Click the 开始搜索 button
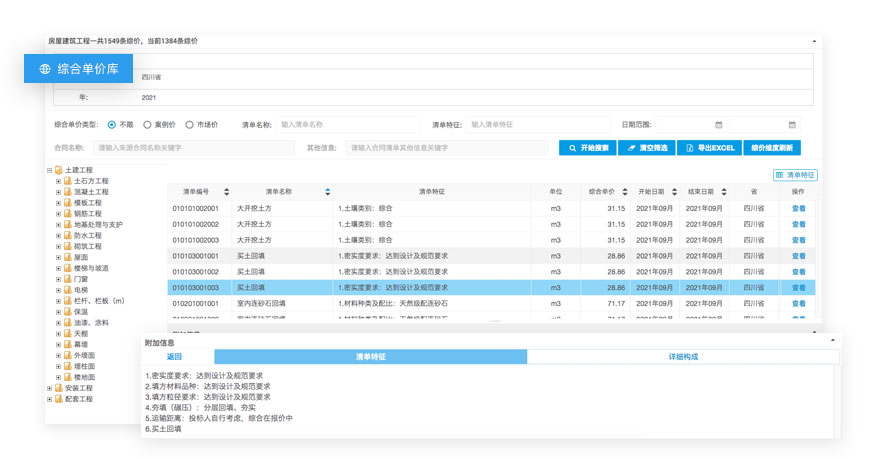Viewport: 869px width, 459px height. point(587,148)
